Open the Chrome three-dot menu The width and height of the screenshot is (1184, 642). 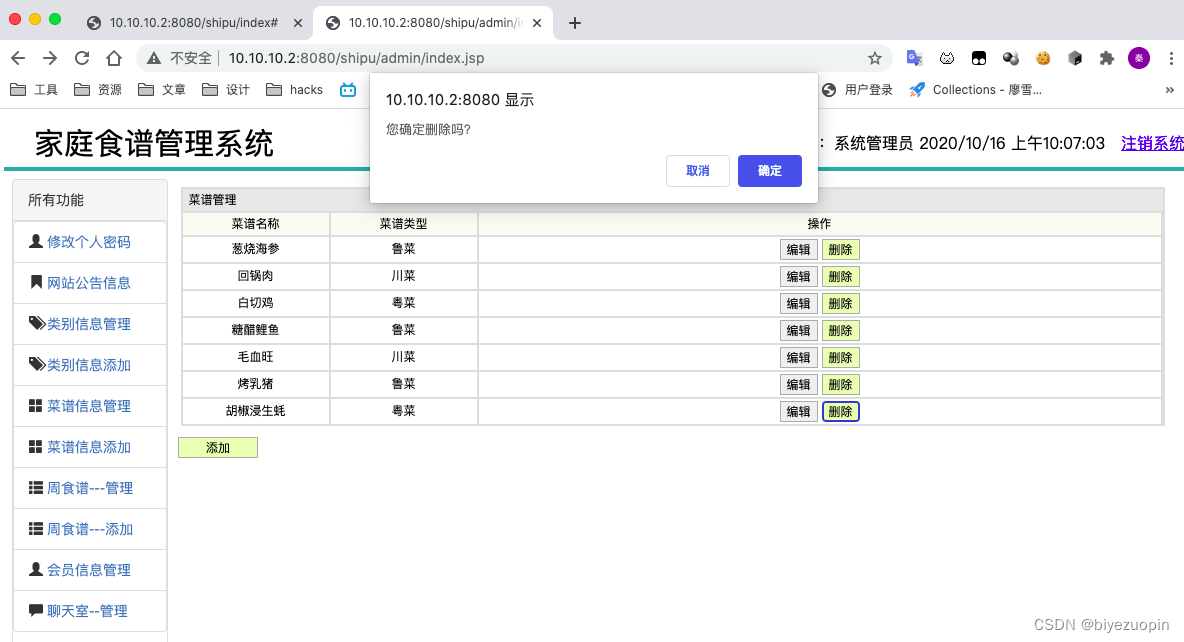[1170, 58]
